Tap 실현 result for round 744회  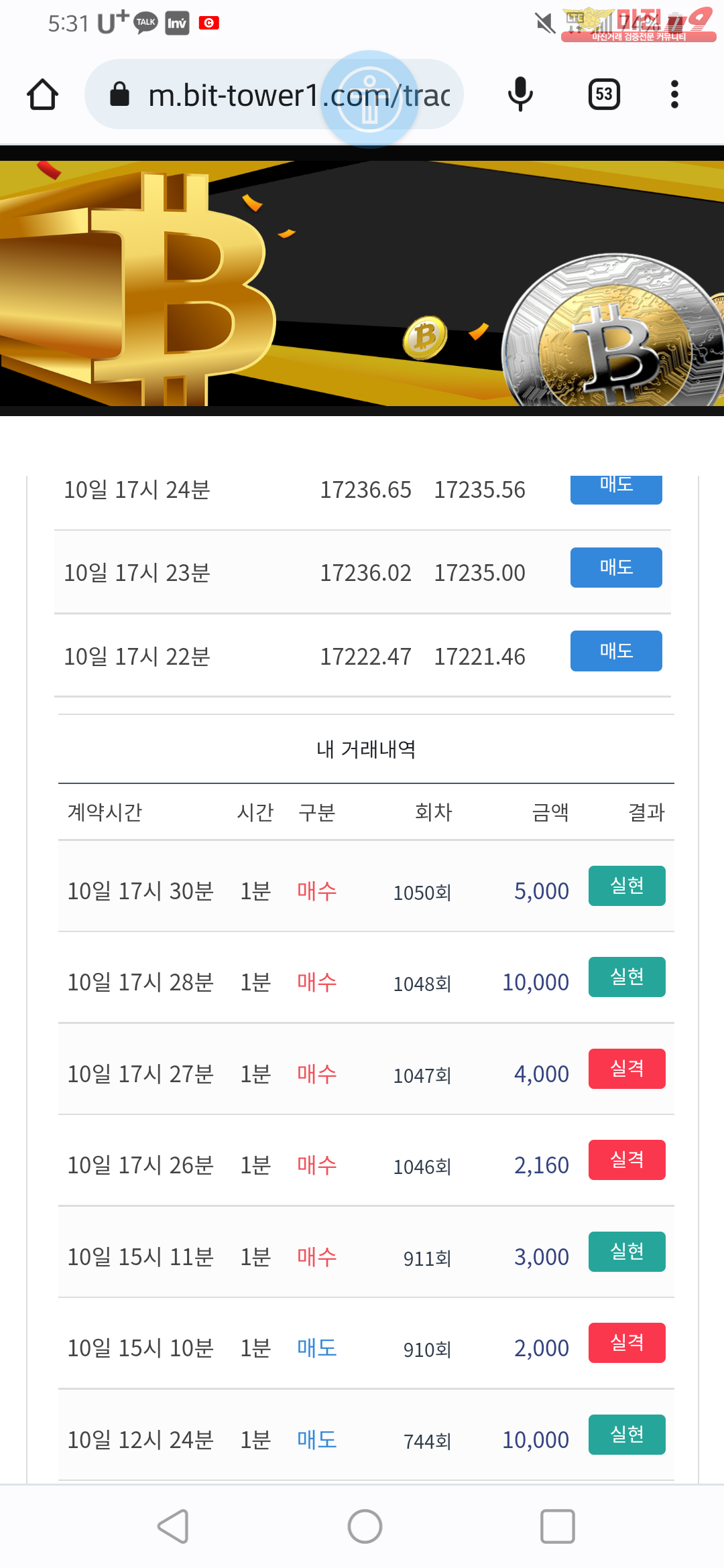click(x=626, y=1435)
